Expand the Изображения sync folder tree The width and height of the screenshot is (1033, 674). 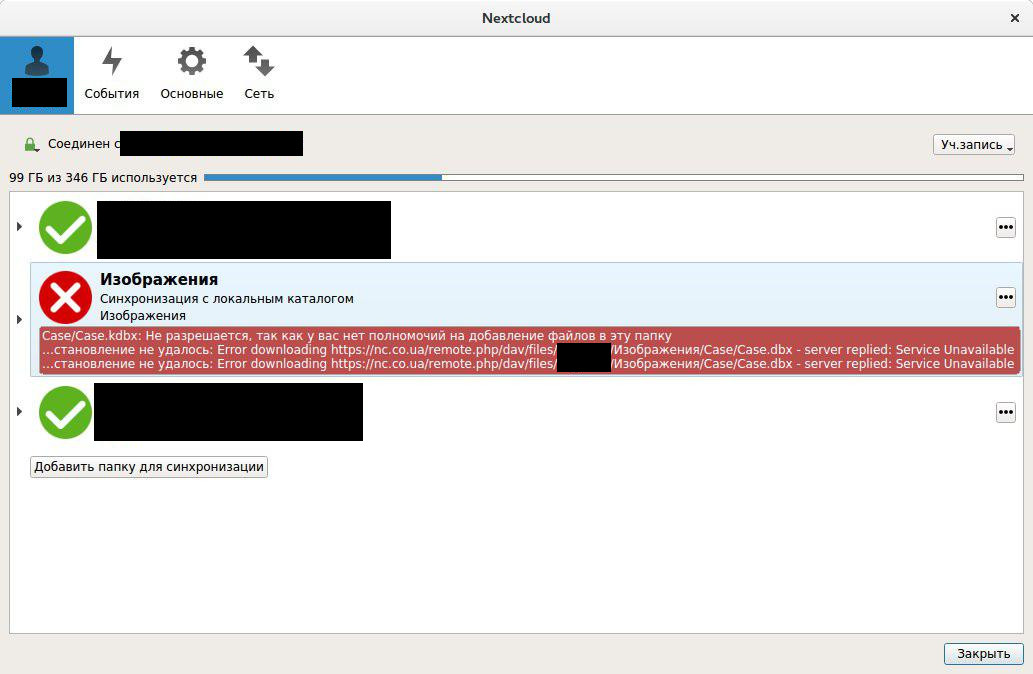point(19,320)
